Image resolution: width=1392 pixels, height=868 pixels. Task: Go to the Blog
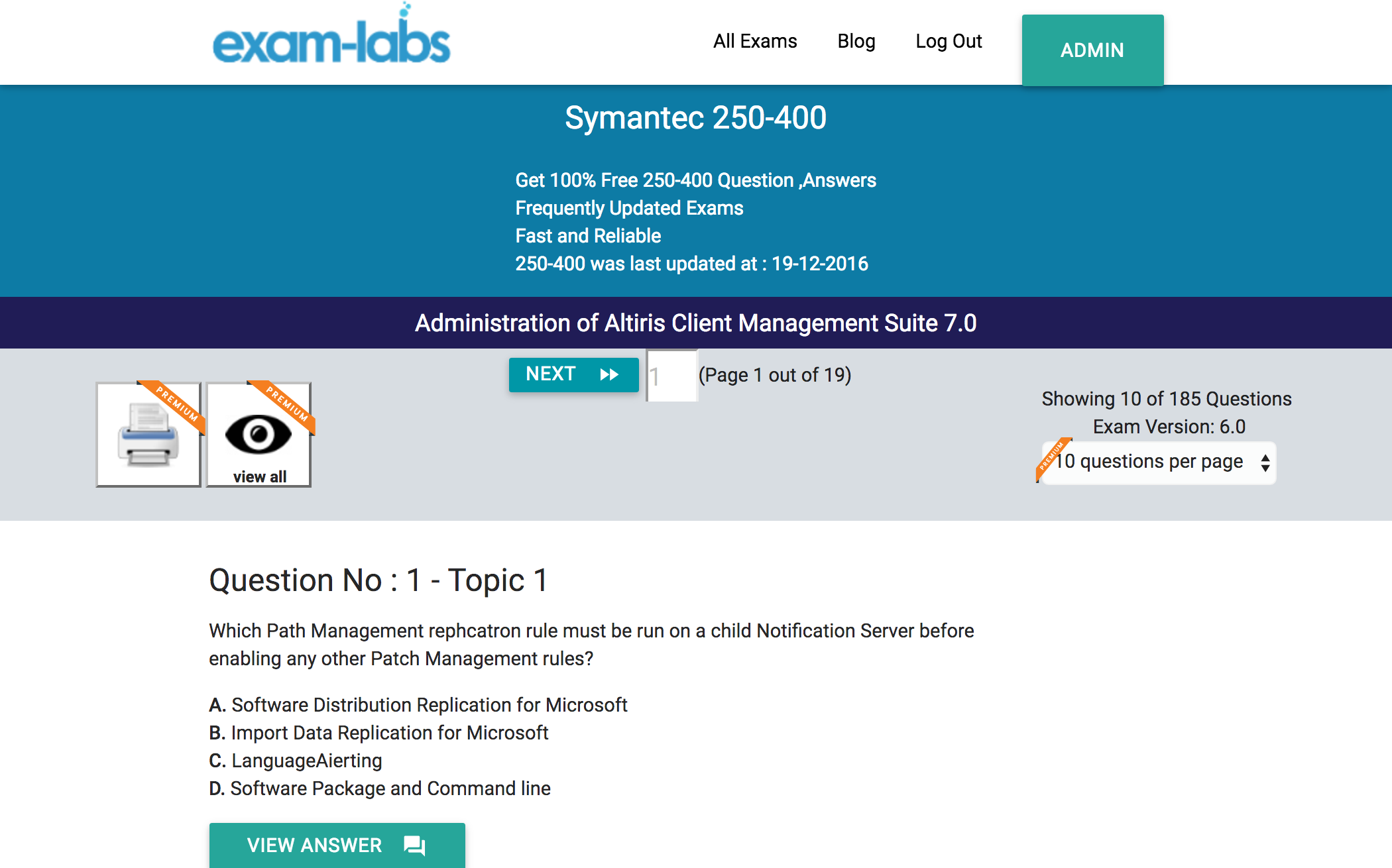(x=856, y=41)
